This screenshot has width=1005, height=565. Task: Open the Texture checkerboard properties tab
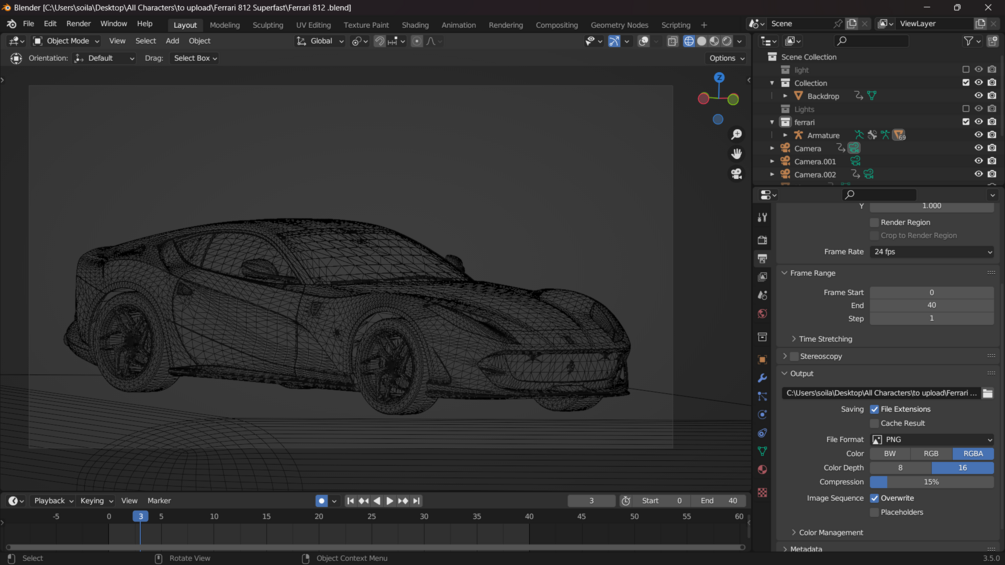point(762,492)
